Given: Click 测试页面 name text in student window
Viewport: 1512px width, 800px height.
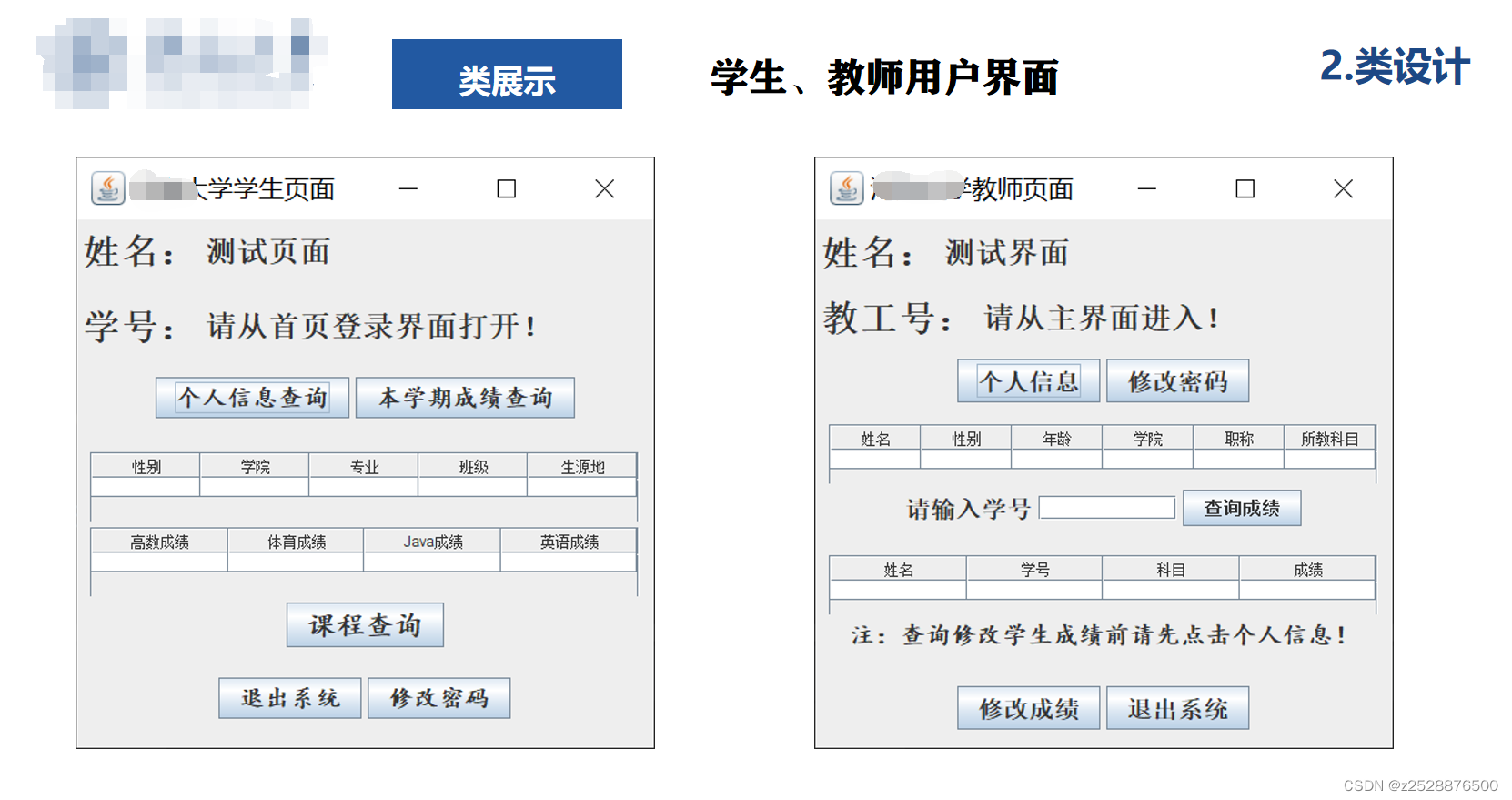Looking at the screenshot, I should click(x=268, y=252).
